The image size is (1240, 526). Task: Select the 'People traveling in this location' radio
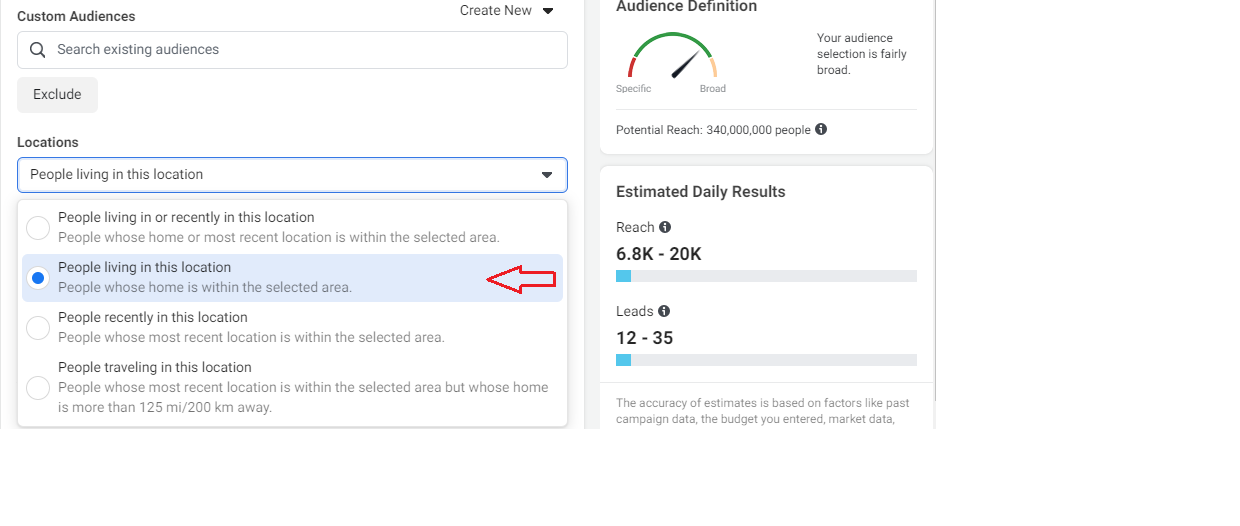(x=38, y=388)
